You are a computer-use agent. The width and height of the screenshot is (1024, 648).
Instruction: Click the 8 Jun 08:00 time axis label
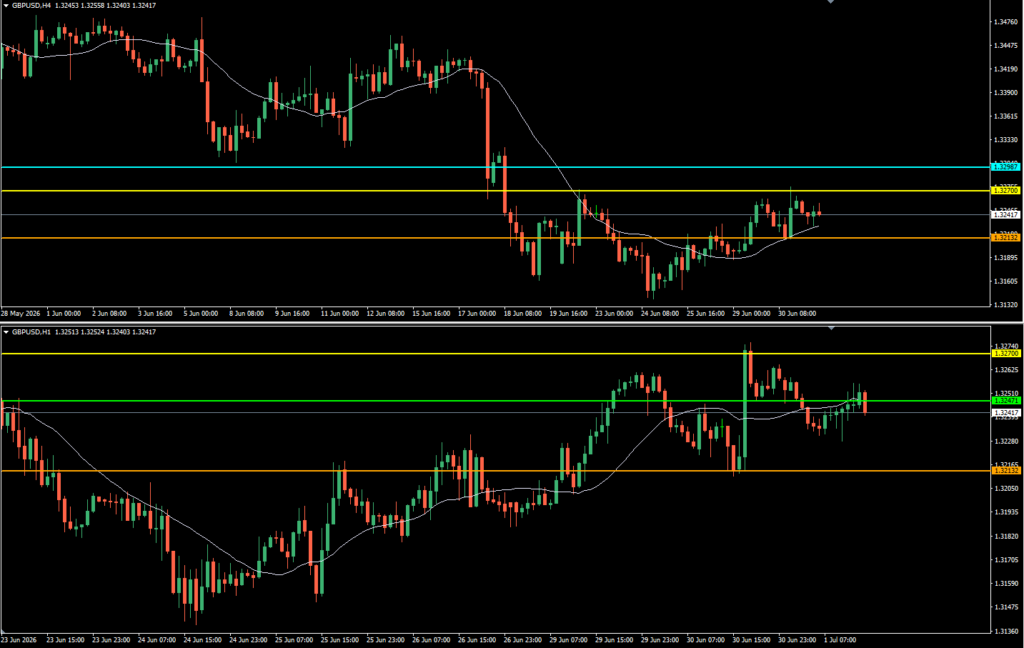(x=246, y=314)
